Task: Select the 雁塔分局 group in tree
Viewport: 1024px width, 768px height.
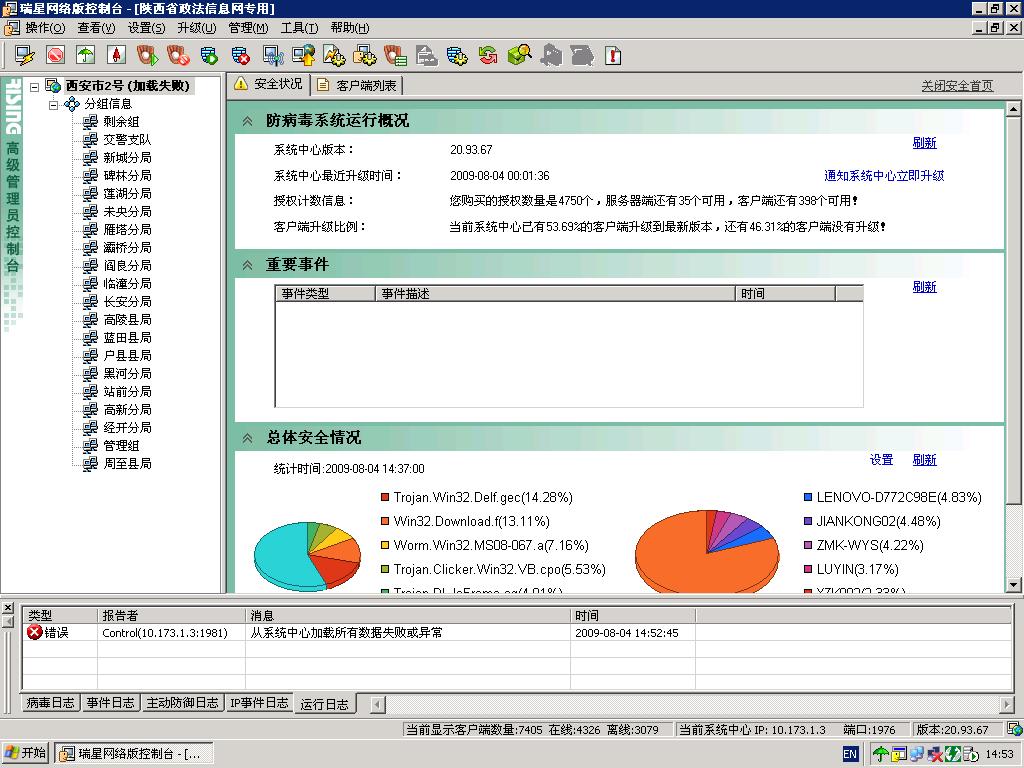Action: pyautogui.click(x=127, y=230)
